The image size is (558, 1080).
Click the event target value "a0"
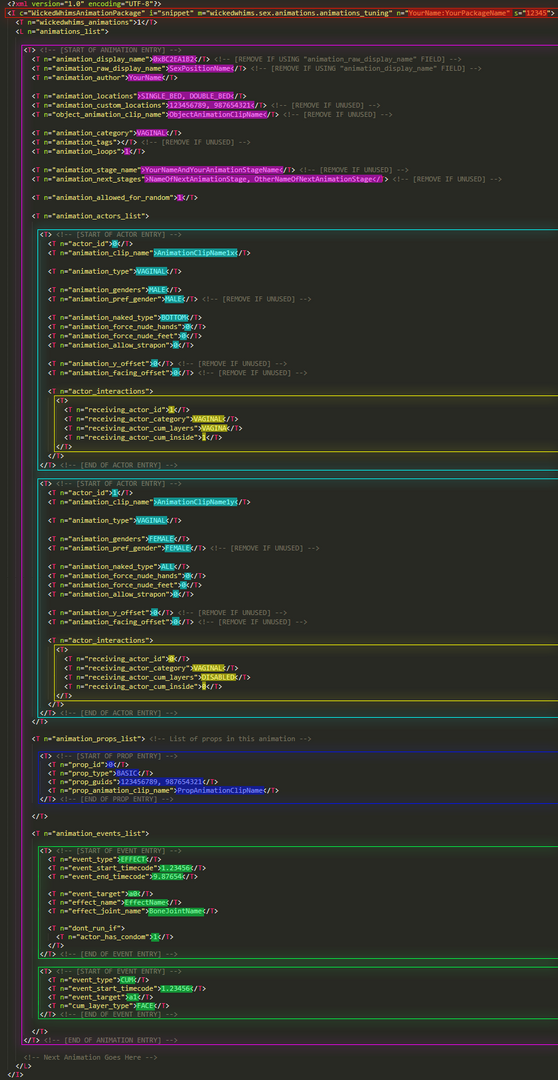[x=132, y=893]
